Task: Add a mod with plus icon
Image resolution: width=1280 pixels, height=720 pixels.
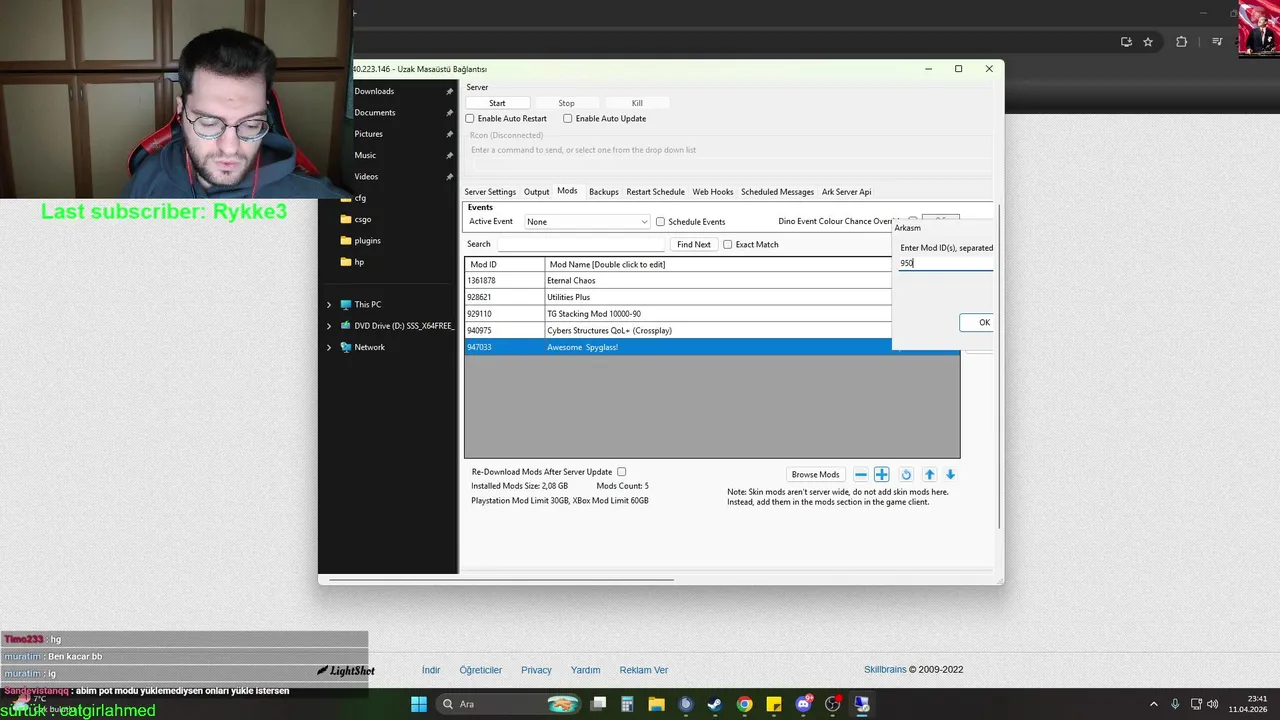Action: point(881,475)
